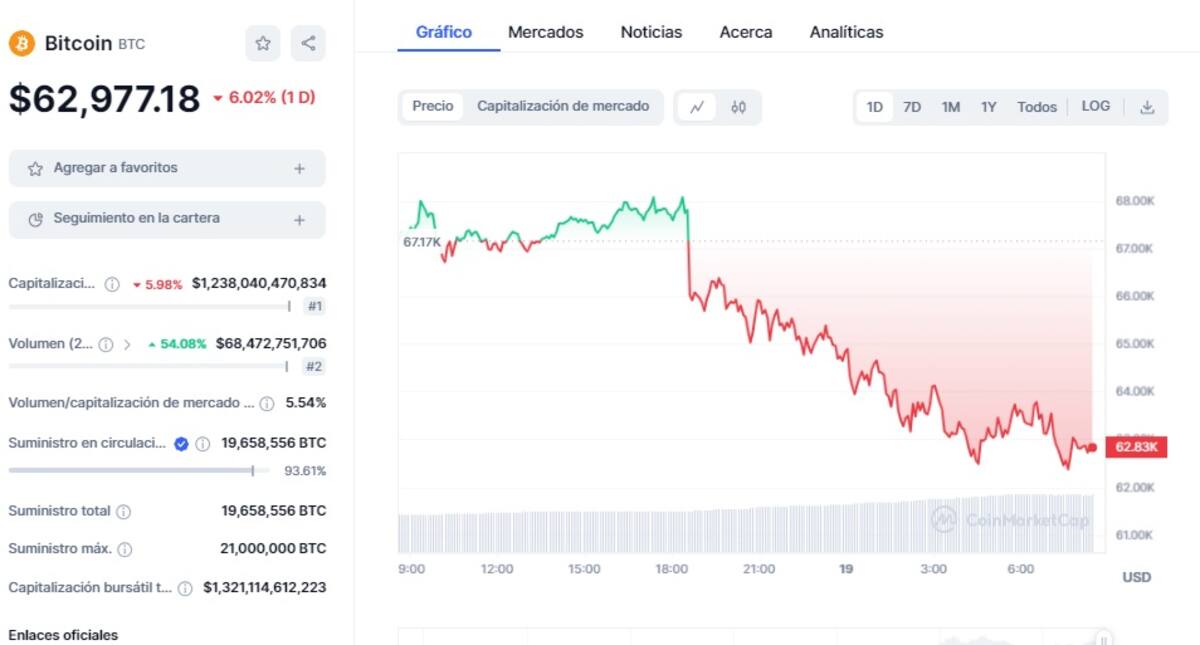Select the line chart view
The height and width of the screenshot is (645, 1200).
(697, 107)
